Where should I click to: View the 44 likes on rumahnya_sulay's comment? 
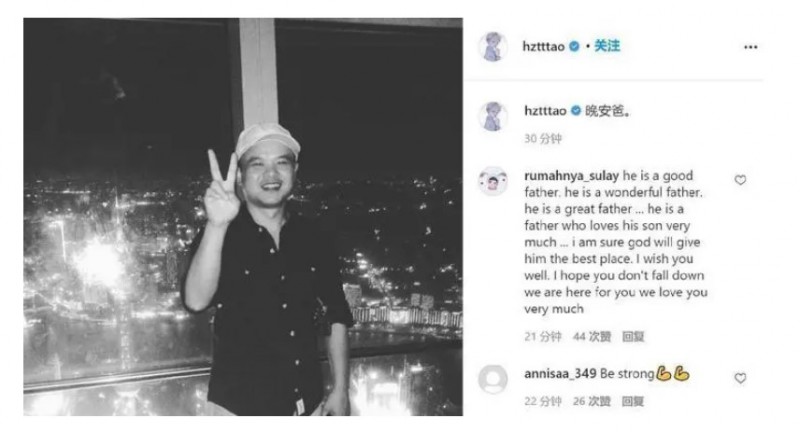[x=592, y=337]
